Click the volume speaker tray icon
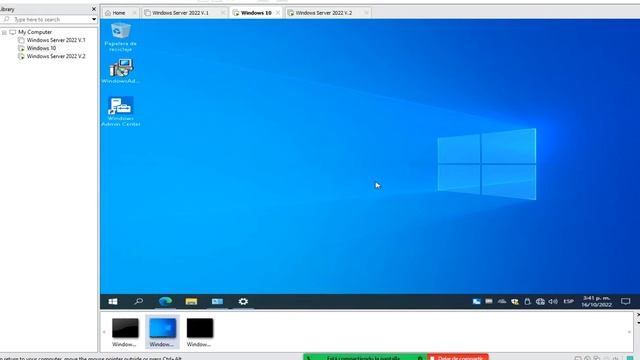Image resolution: width=640 pixels, height=360 pixels. click(553, 302)
